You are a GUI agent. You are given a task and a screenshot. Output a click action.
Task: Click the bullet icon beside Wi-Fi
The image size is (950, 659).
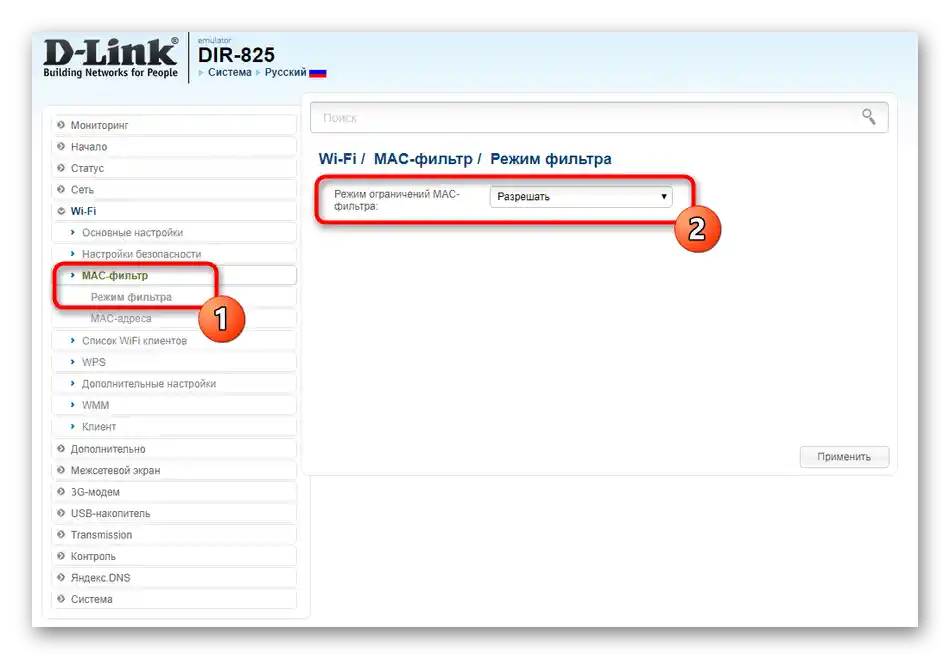point(61,211)
